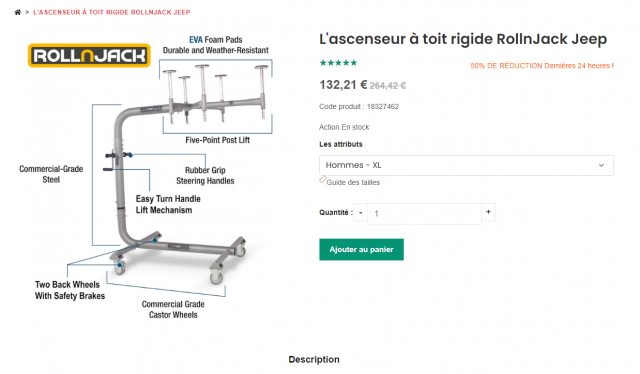
Task: Decrease quantity with minus button
Action: point(360,212)
